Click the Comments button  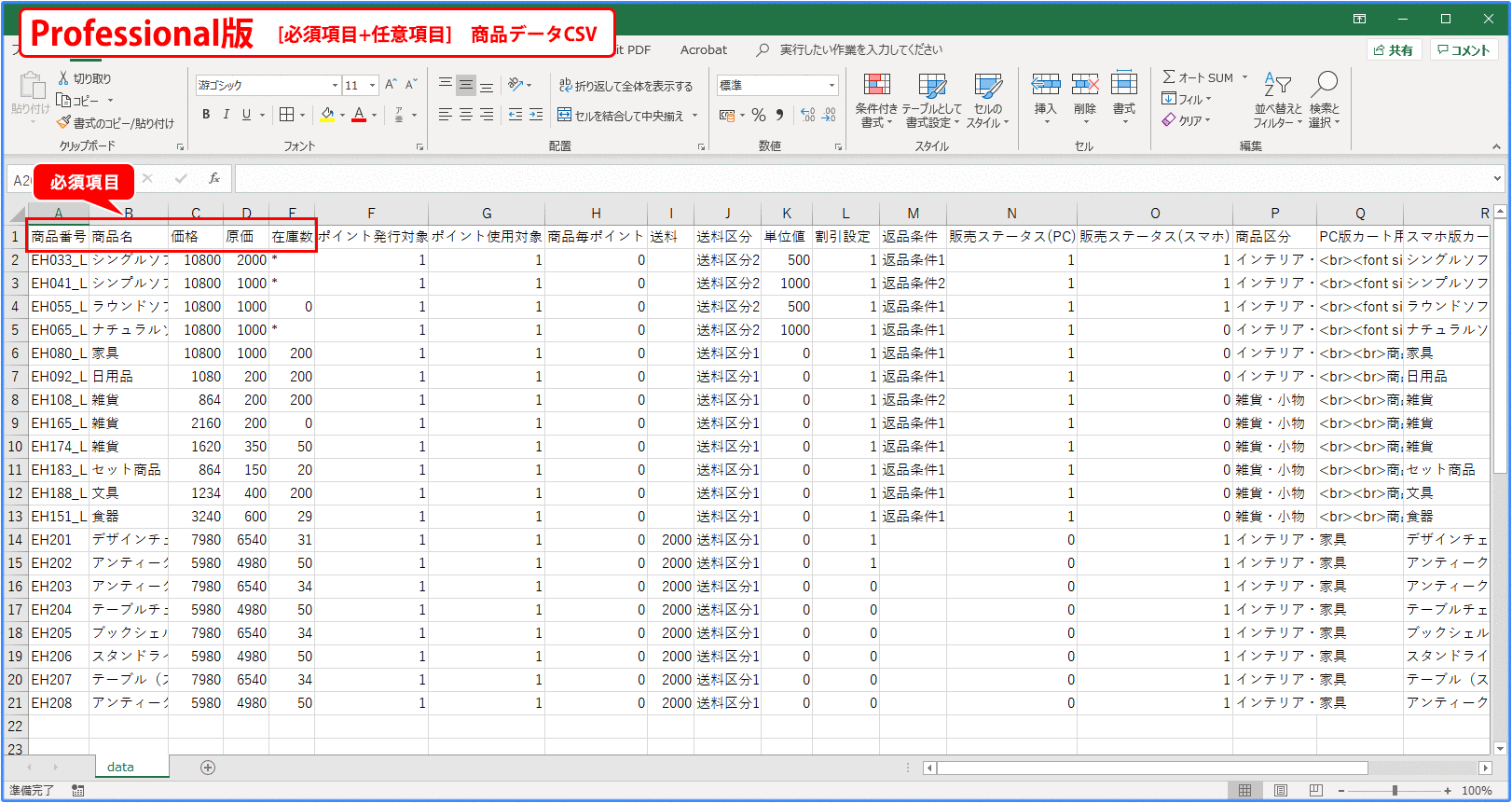1464,50
